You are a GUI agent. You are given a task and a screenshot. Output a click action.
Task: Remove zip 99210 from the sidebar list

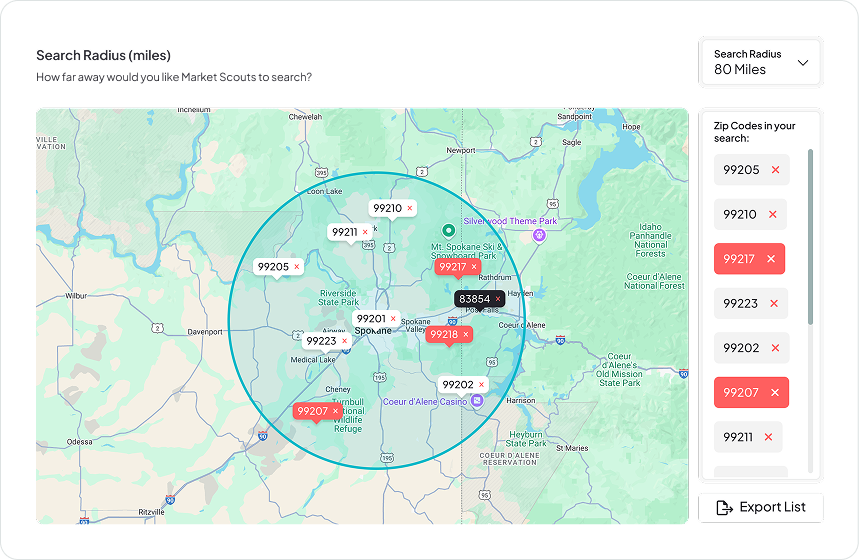click(772, 215)
